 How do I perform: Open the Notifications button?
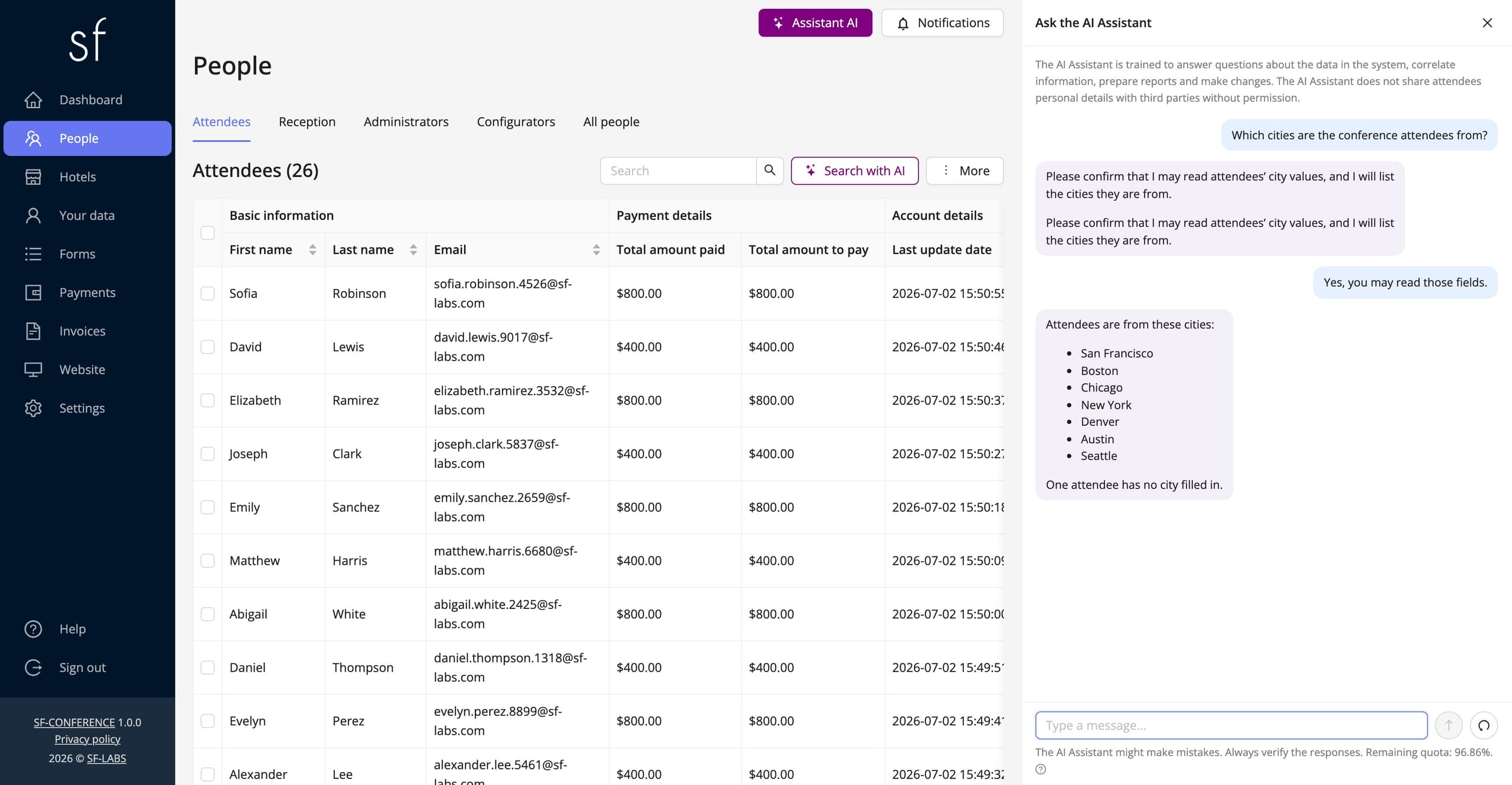(943, 23)
